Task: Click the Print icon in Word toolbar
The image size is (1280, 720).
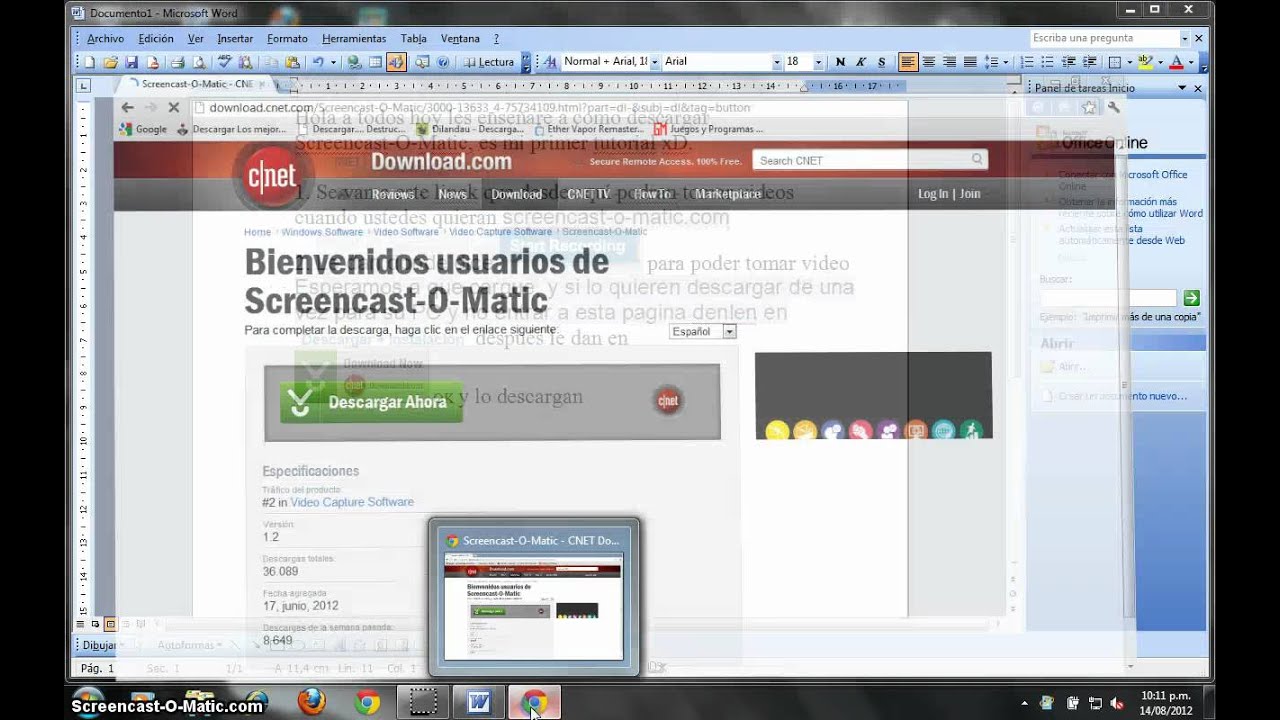Action: [177, 62]
